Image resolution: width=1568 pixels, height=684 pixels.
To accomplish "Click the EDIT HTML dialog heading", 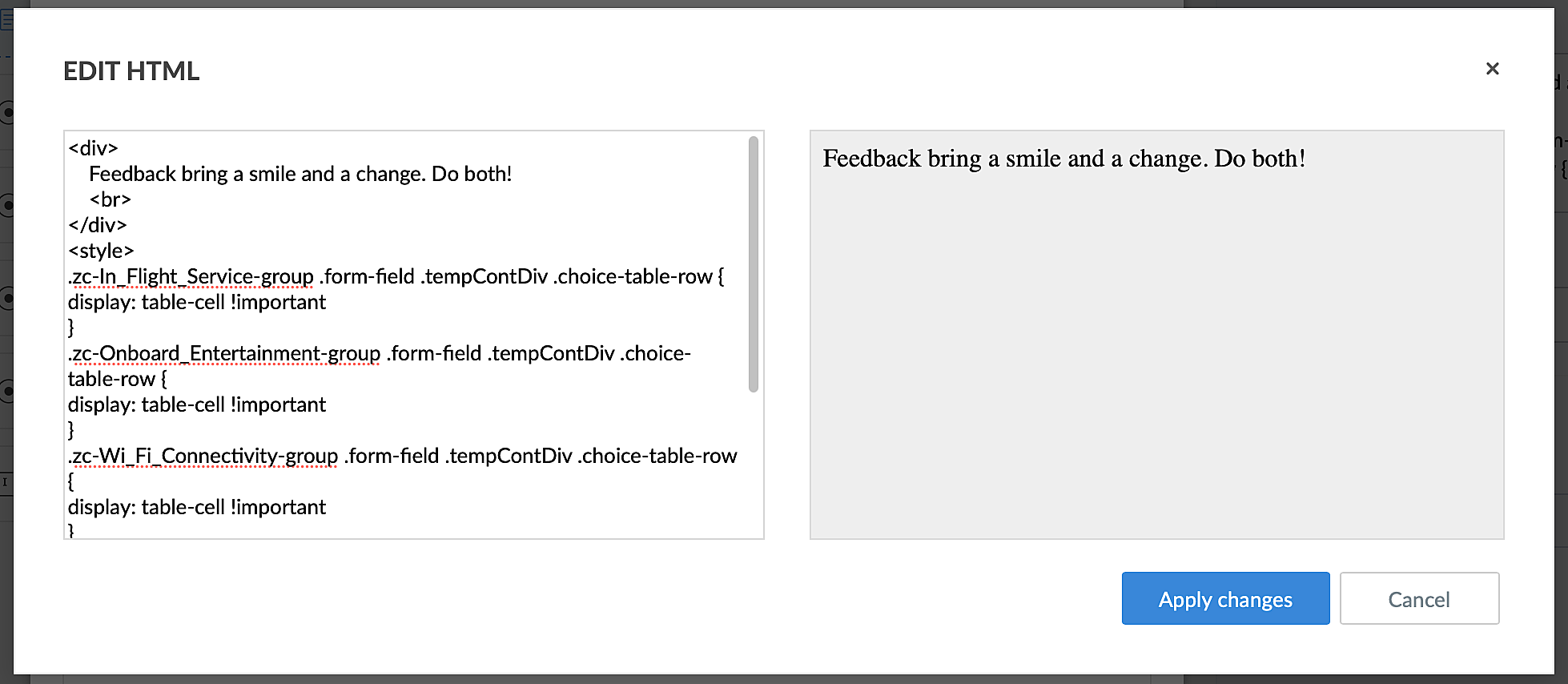I will pos(131,71).
